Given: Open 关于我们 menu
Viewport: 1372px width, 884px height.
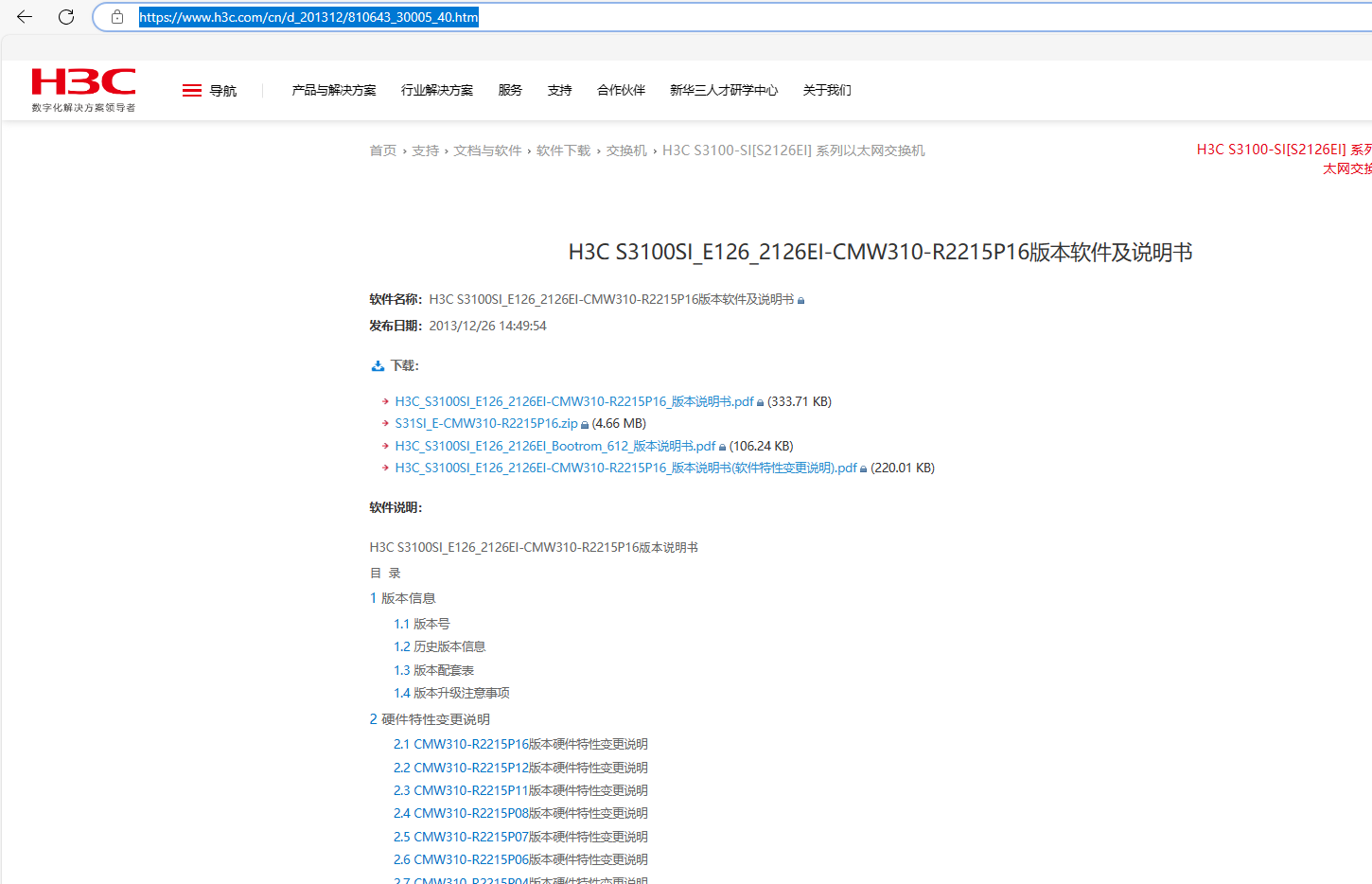Looking at the screenshot, I should [x=827, y=91].
